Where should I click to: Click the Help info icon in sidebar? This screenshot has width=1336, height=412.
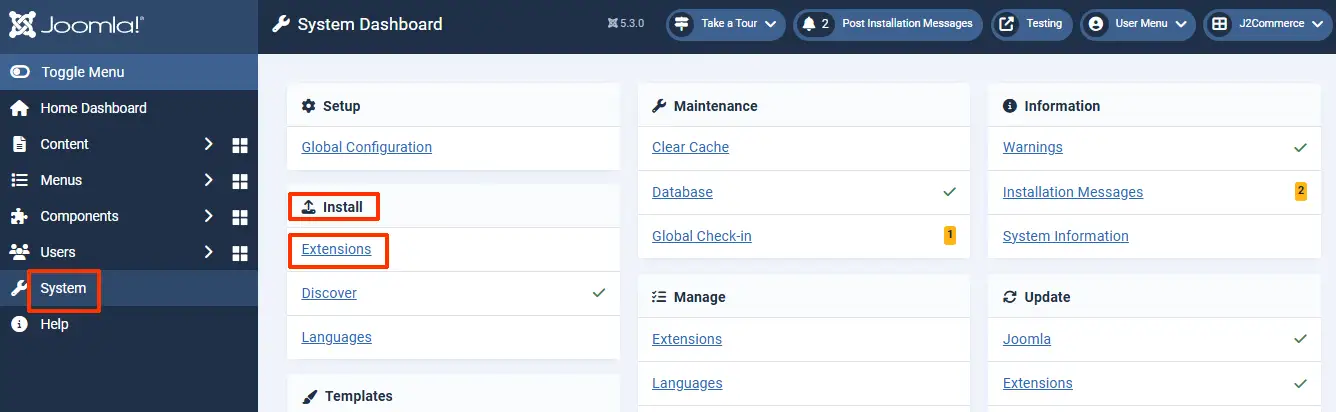pos(19,324)
